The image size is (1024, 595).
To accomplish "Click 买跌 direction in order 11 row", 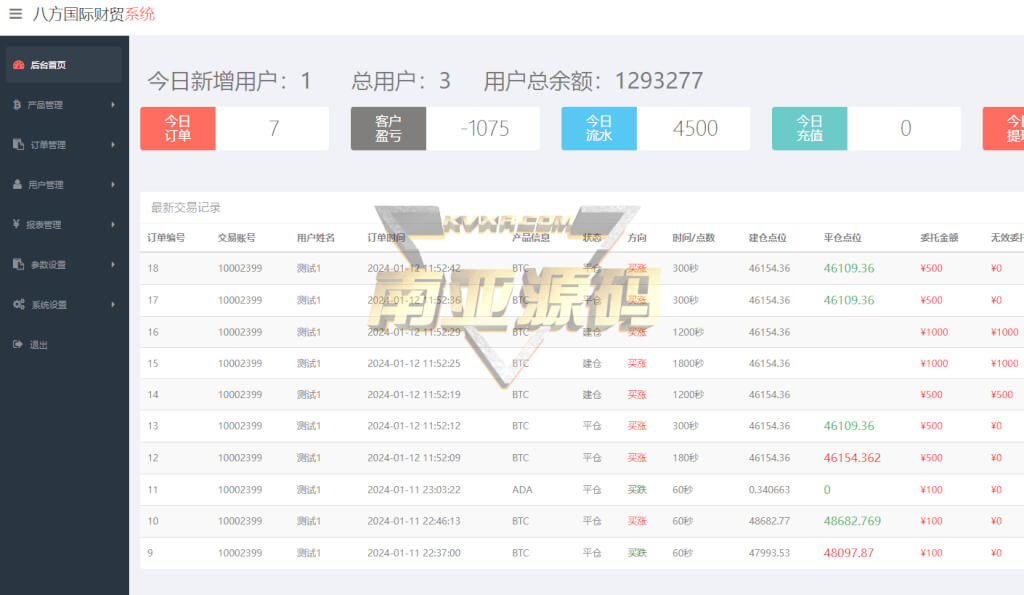I will point(637,489).
